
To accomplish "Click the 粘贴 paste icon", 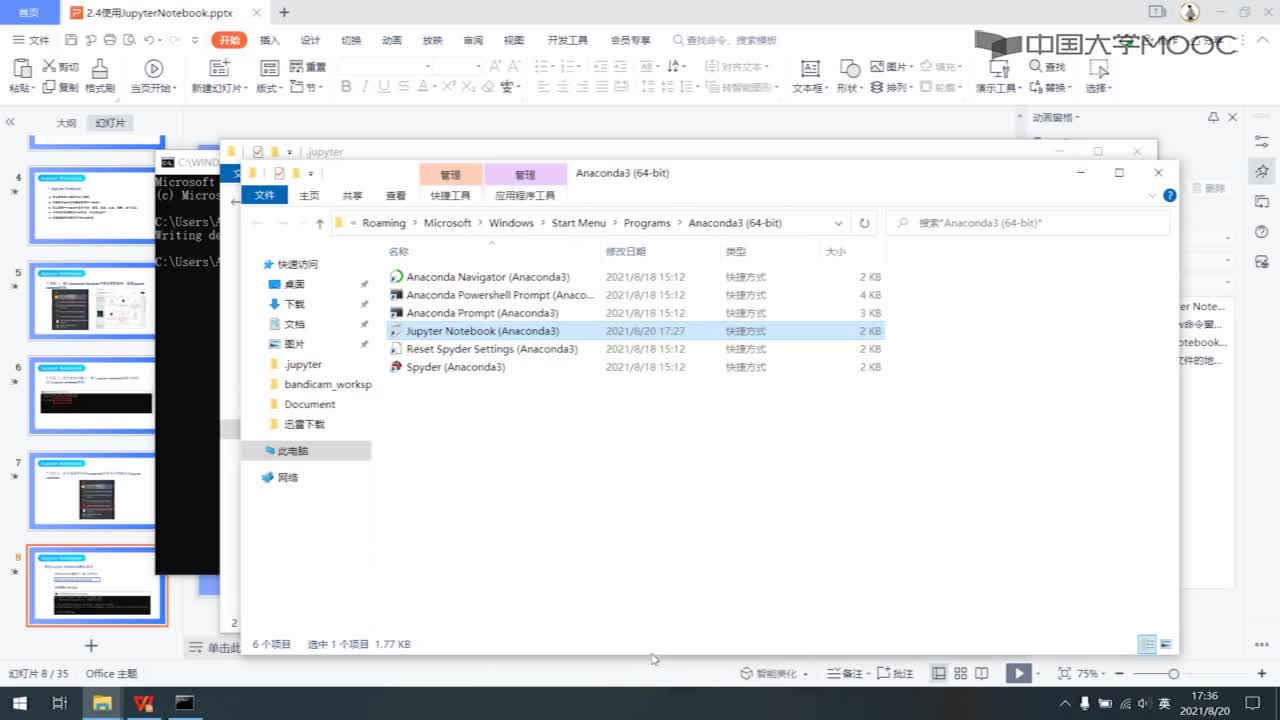I will click(x=21, y=68).
